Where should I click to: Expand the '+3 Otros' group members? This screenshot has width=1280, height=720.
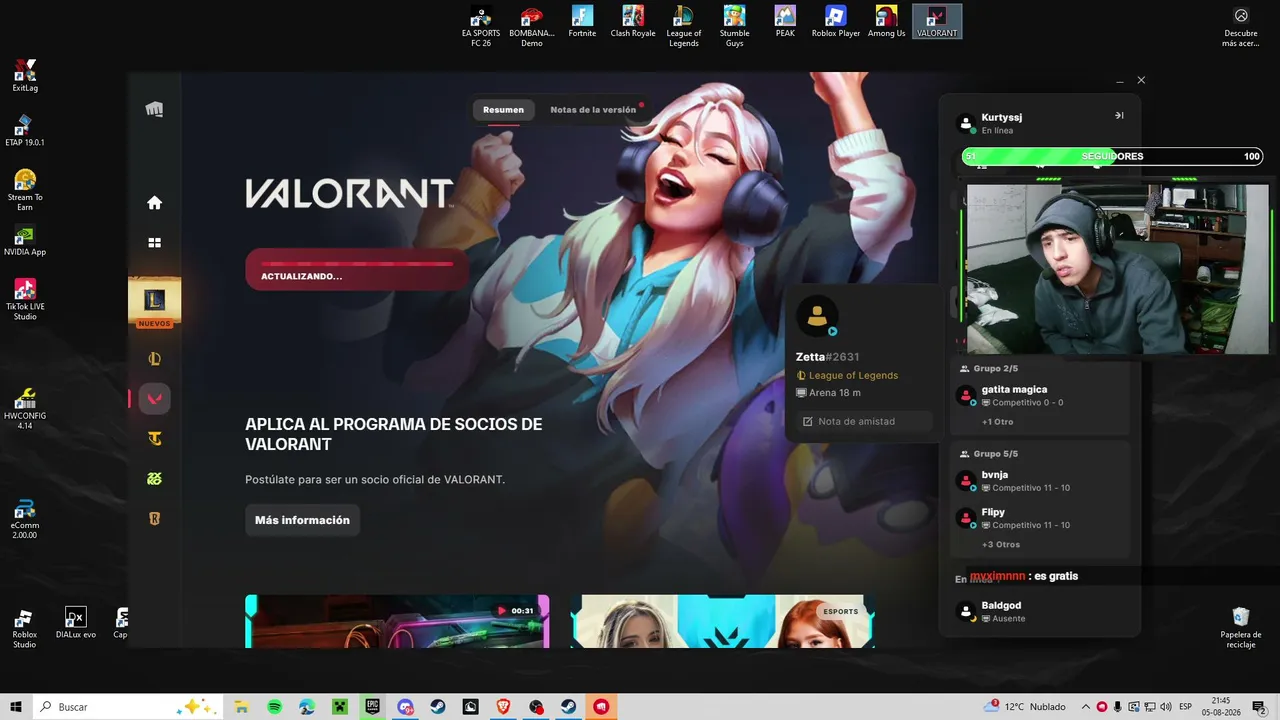pyautogui.click(x=1000, y=545)
